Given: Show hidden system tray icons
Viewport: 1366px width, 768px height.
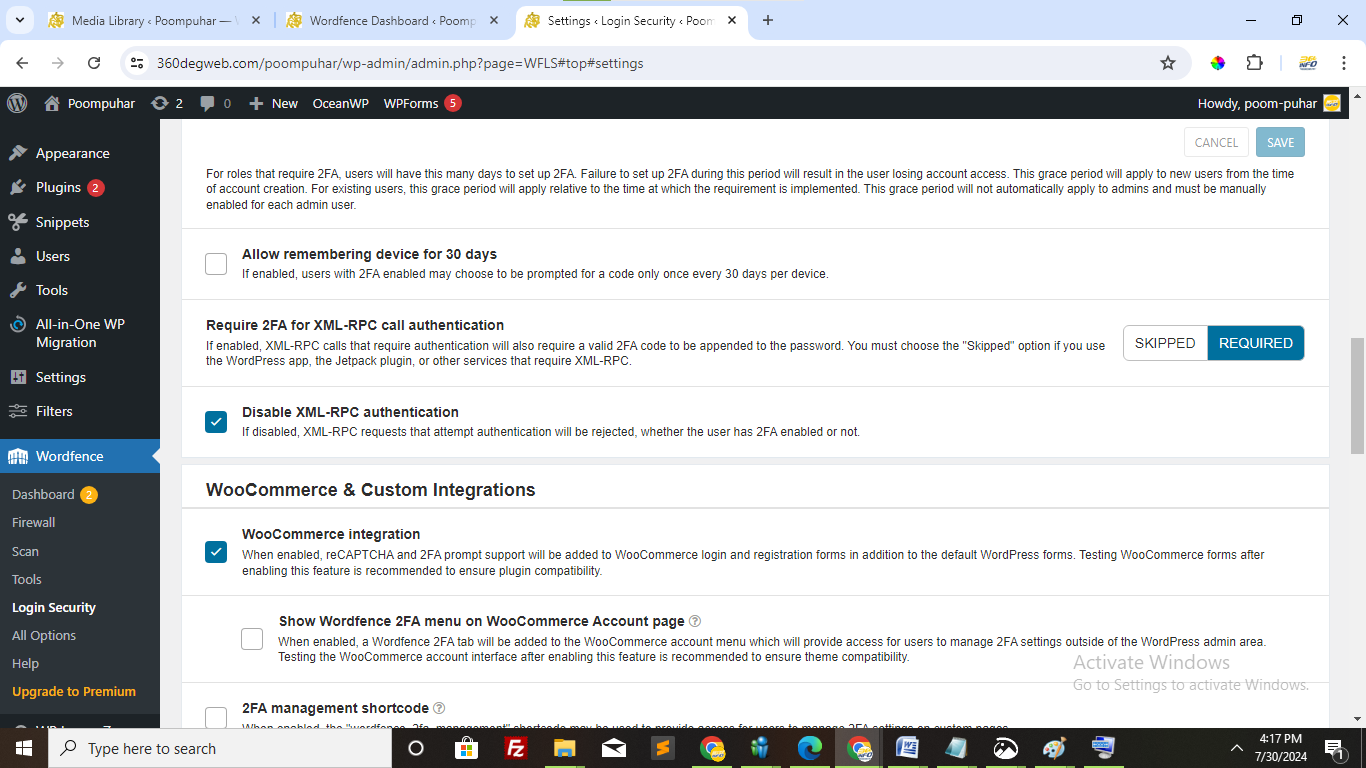Looking at the screenshot, I should (x=1237, y=748).
